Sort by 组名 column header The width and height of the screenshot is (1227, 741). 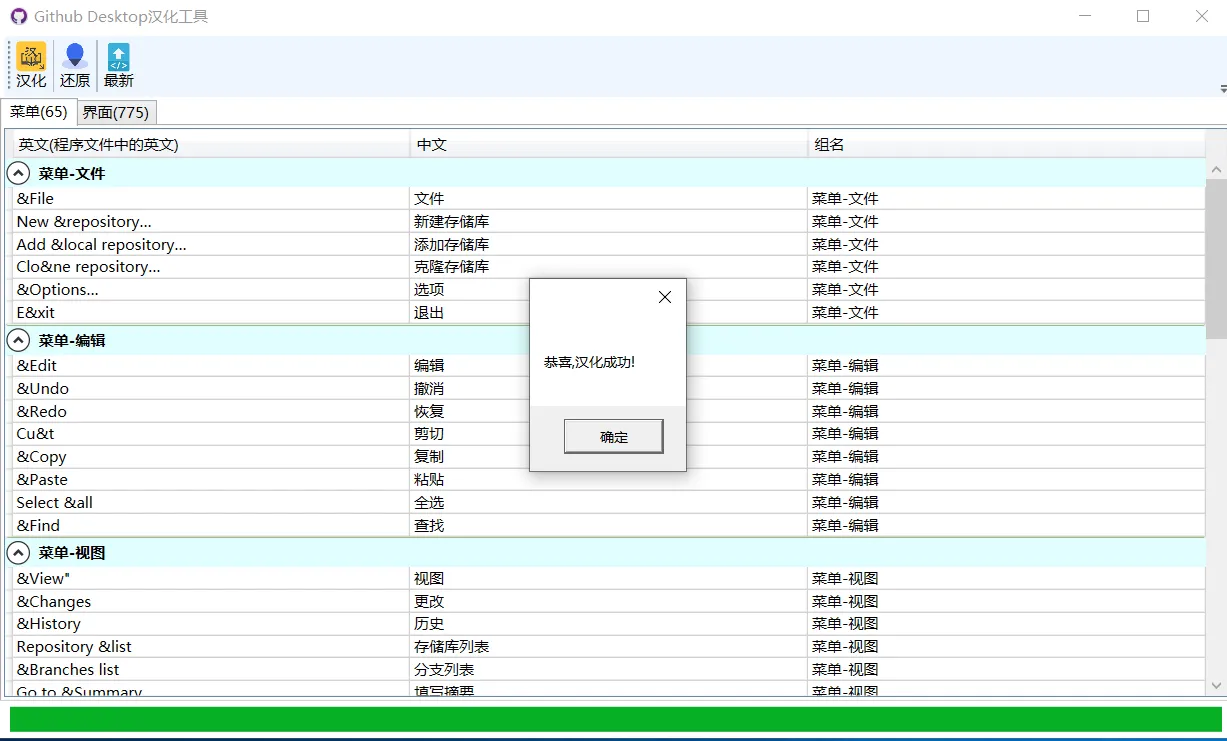(x=1006, y=145)
